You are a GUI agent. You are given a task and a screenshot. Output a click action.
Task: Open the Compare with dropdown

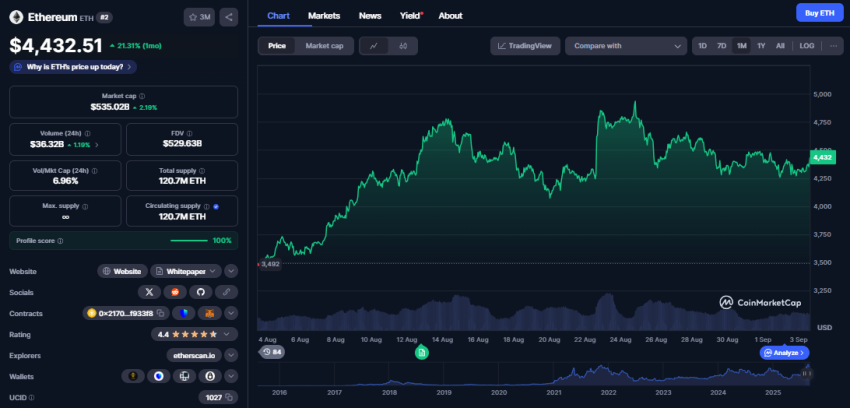626,46
